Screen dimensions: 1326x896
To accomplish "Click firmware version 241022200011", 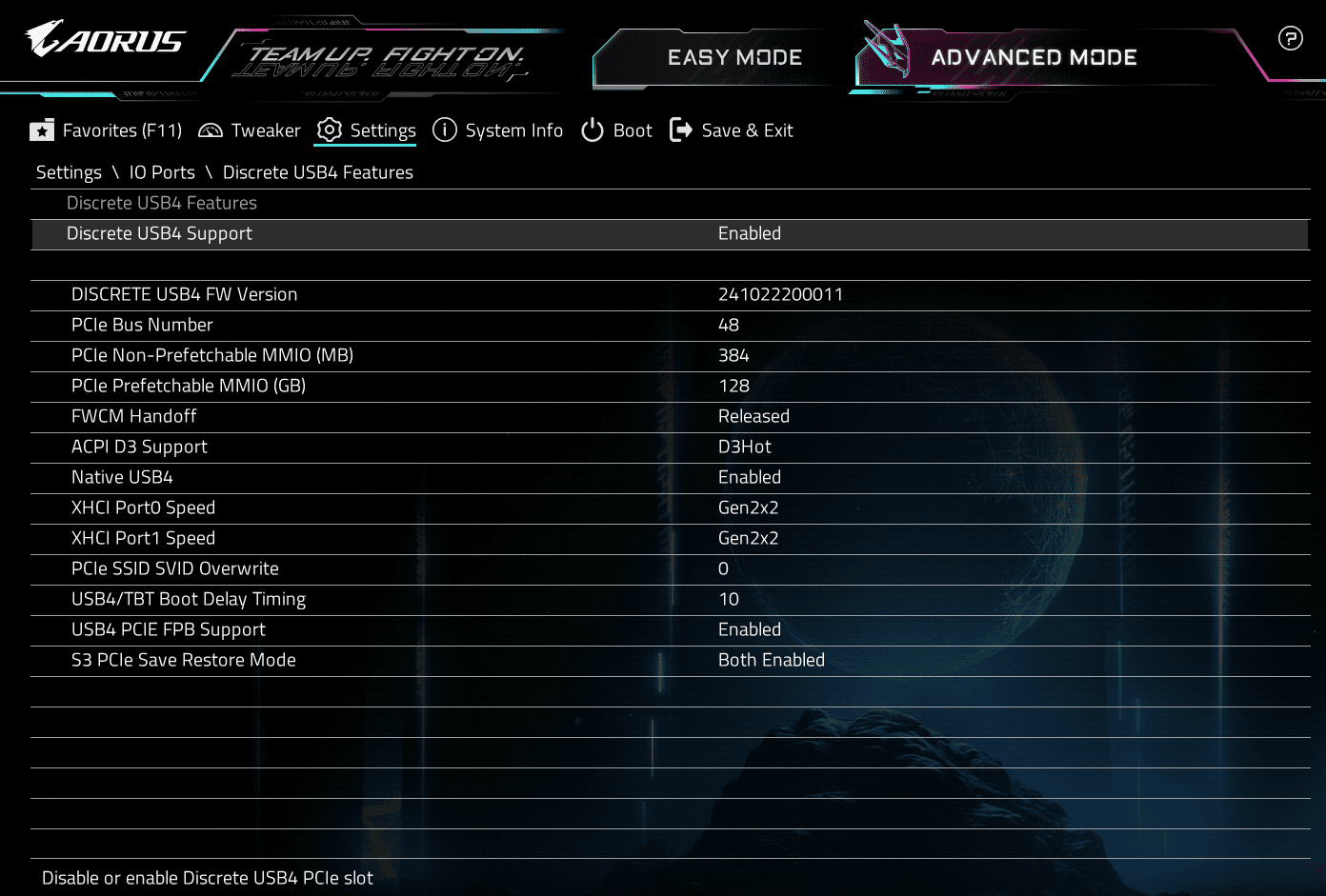I will (x=781, y=294).
